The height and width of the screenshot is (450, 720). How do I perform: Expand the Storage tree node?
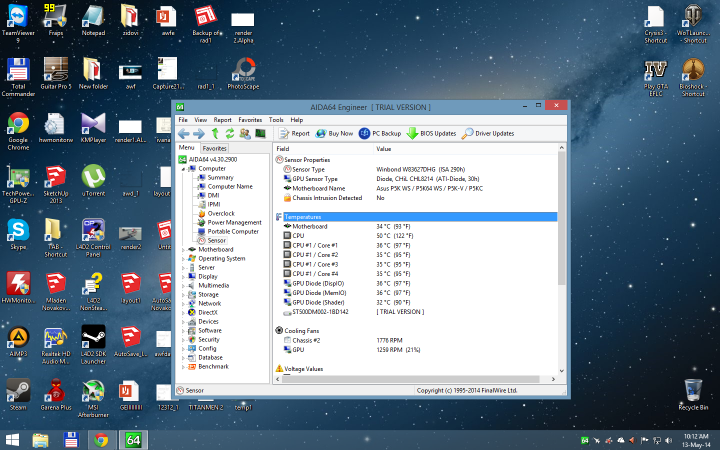pos(183,295)
